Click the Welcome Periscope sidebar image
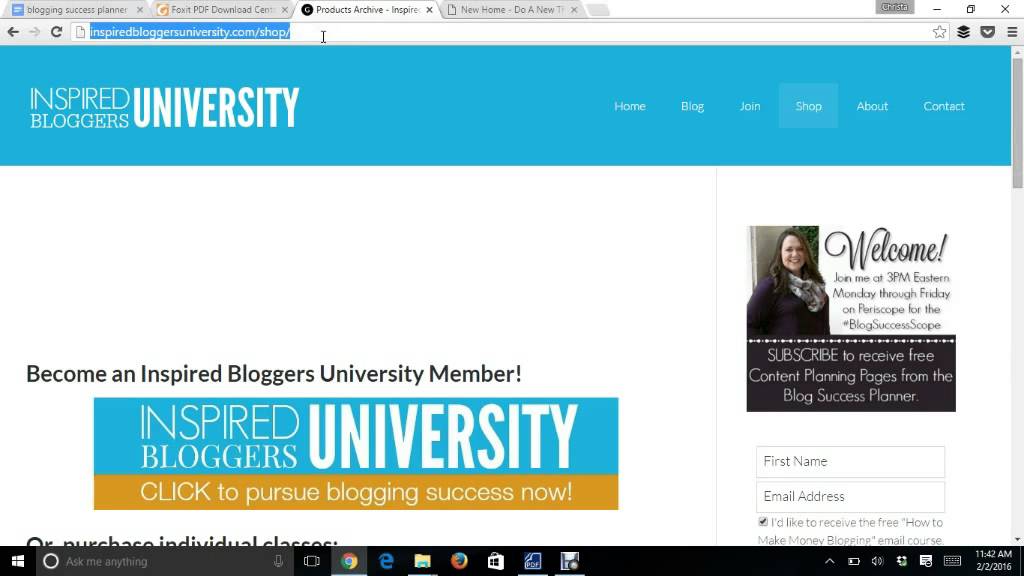Screen dimensions: 1024x576 [x=851, y=319]
